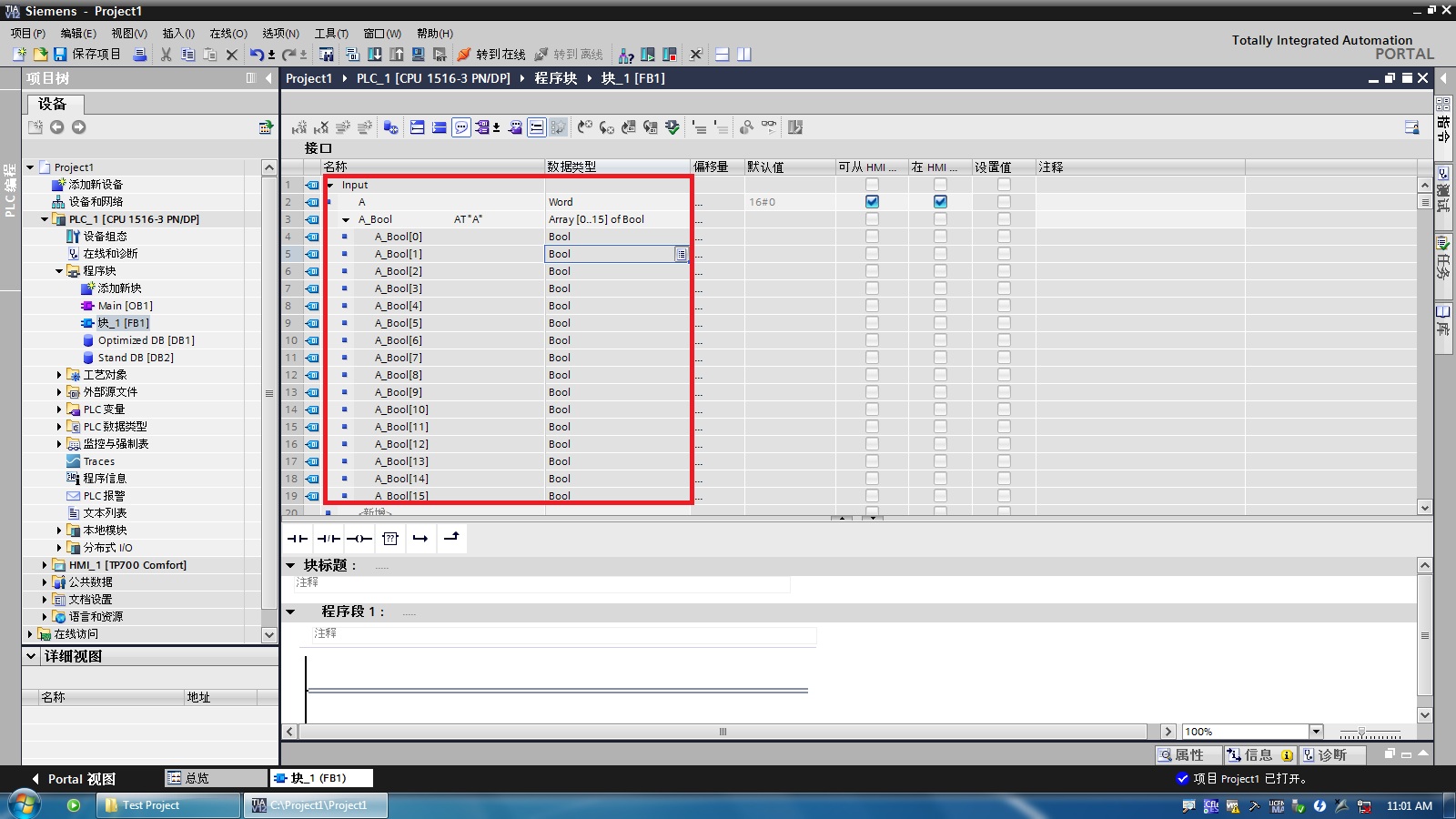Insert a normally open contact
The width and height of the screenshot is (1456, 819).
pyautogui.click(x=298, y=539)
